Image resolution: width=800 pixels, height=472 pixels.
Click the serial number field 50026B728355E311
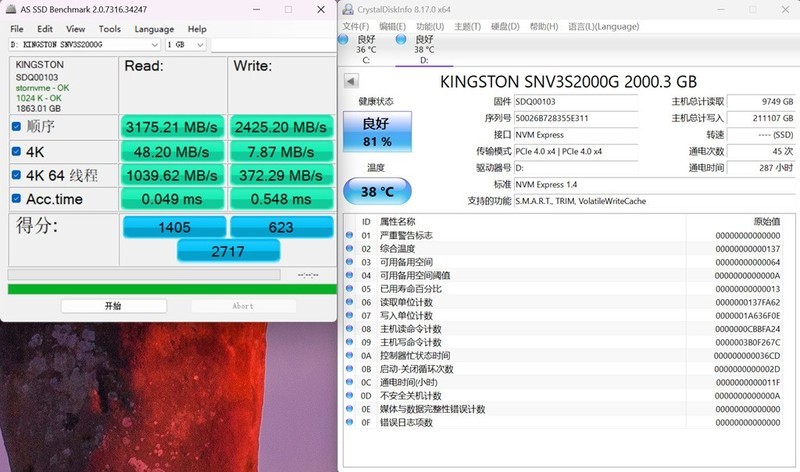[x=576, y=118]
